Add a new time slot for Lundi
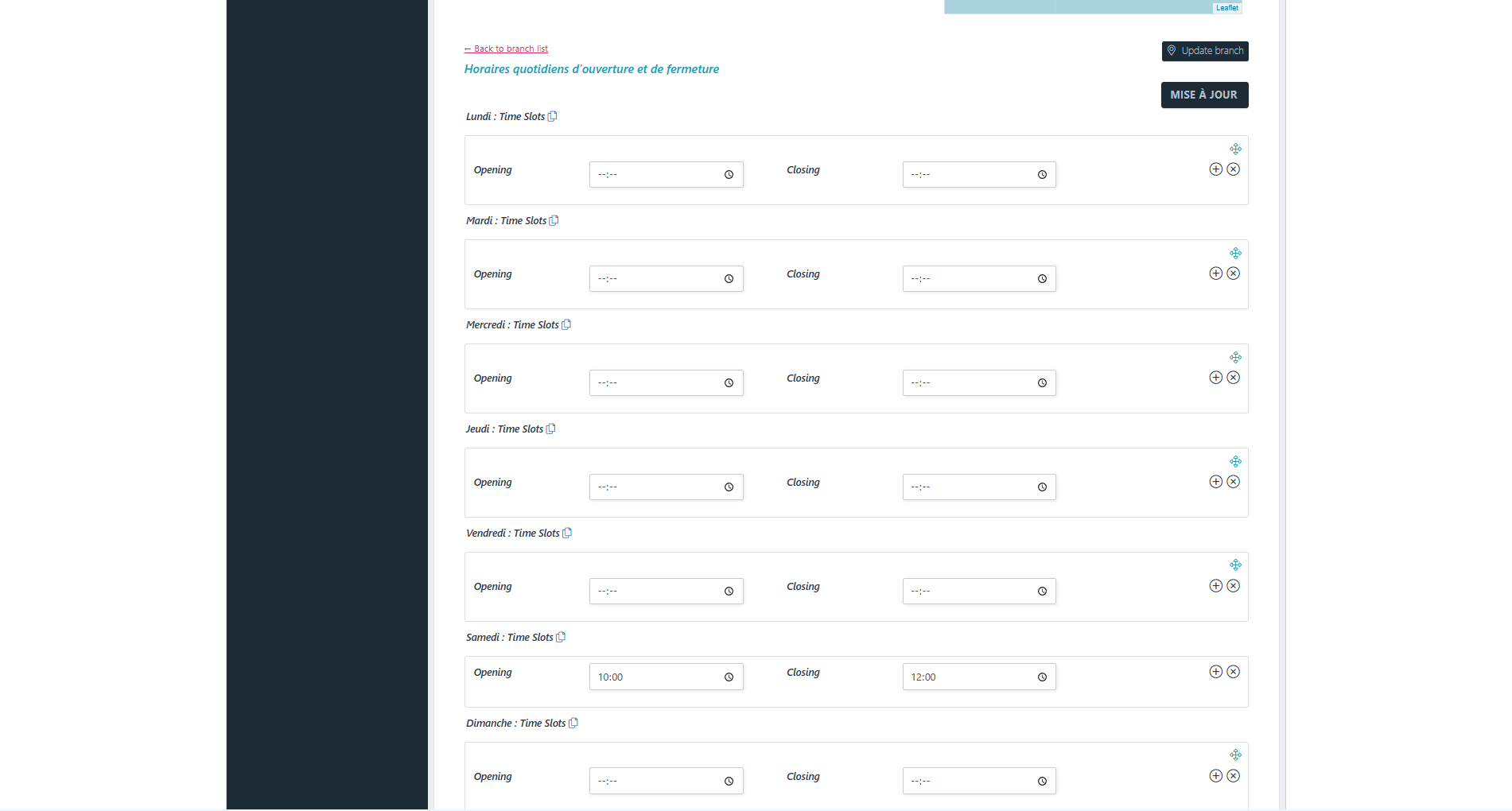Image resolution: width=1512 pixels, height=811 pixels. (x=1216, y=169)
